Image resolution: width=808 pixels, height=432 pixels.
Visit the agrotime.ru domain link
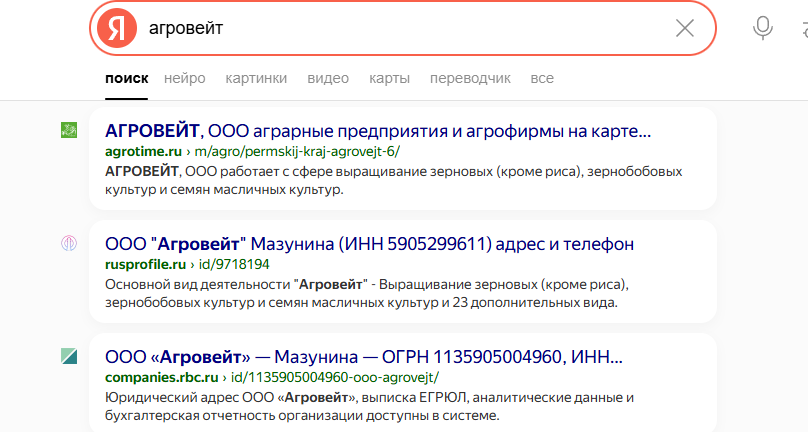(x=143, y=152)
